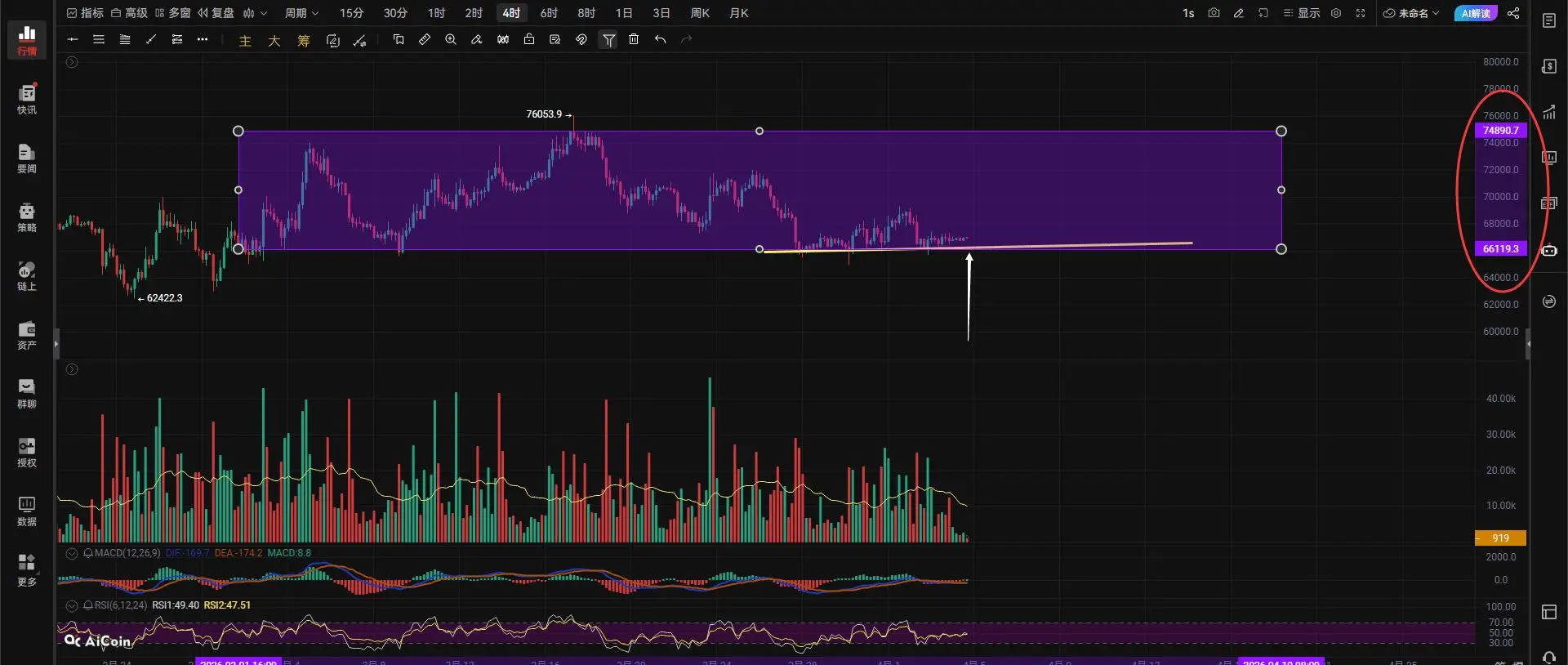Viewport: 1568px width, 665px height.
Task: Open chart settings hexagon icon
Action: [x=1336, y=13]
